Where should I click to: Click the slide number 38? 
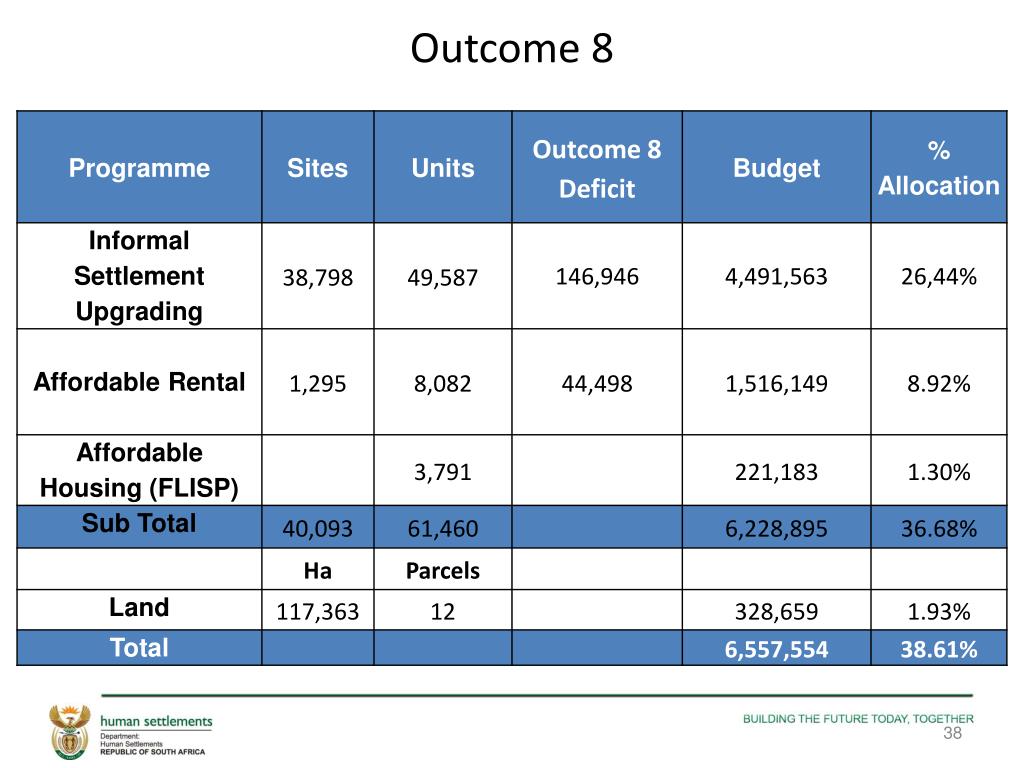pyautogui.click(x=952, y=733)
